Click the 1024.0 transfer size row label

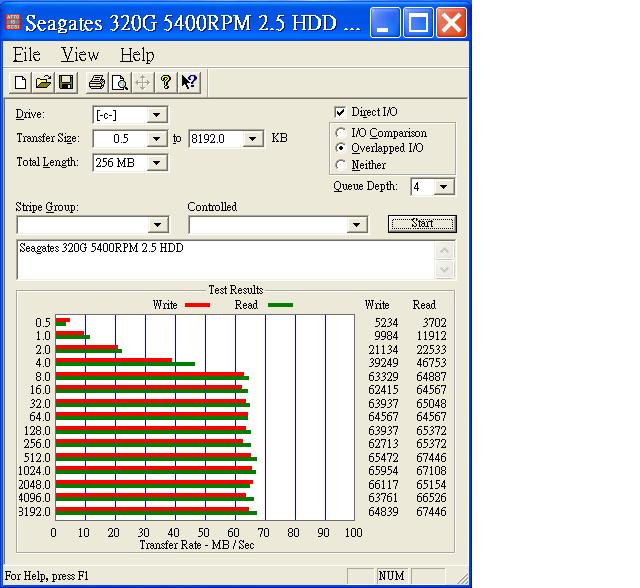(x=34, y=471)
